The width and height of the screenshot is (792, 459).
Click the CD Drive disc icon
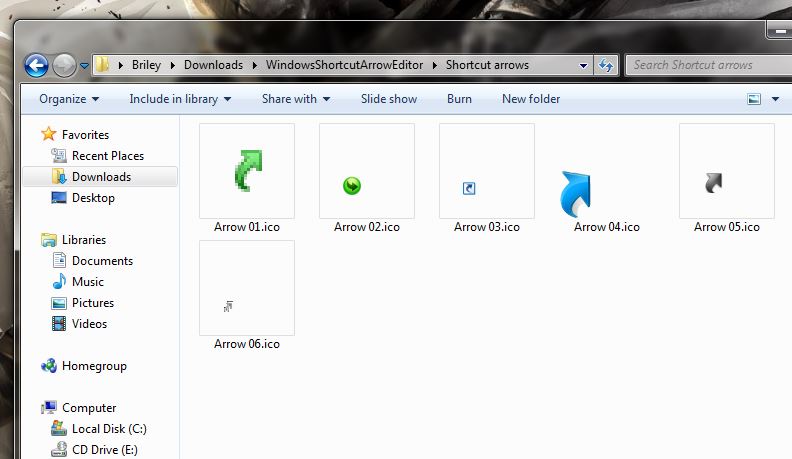coord(59,449)
